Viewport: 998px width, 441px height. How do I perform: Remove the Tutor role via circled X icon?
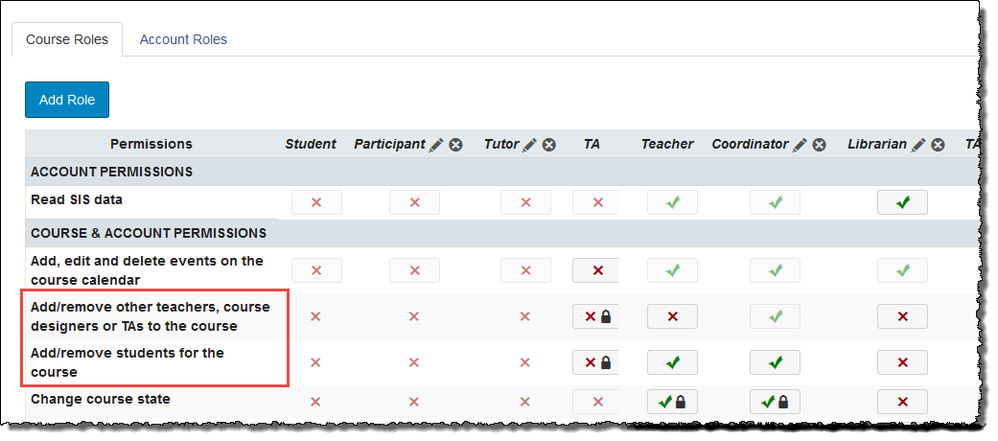pos(549,145)
